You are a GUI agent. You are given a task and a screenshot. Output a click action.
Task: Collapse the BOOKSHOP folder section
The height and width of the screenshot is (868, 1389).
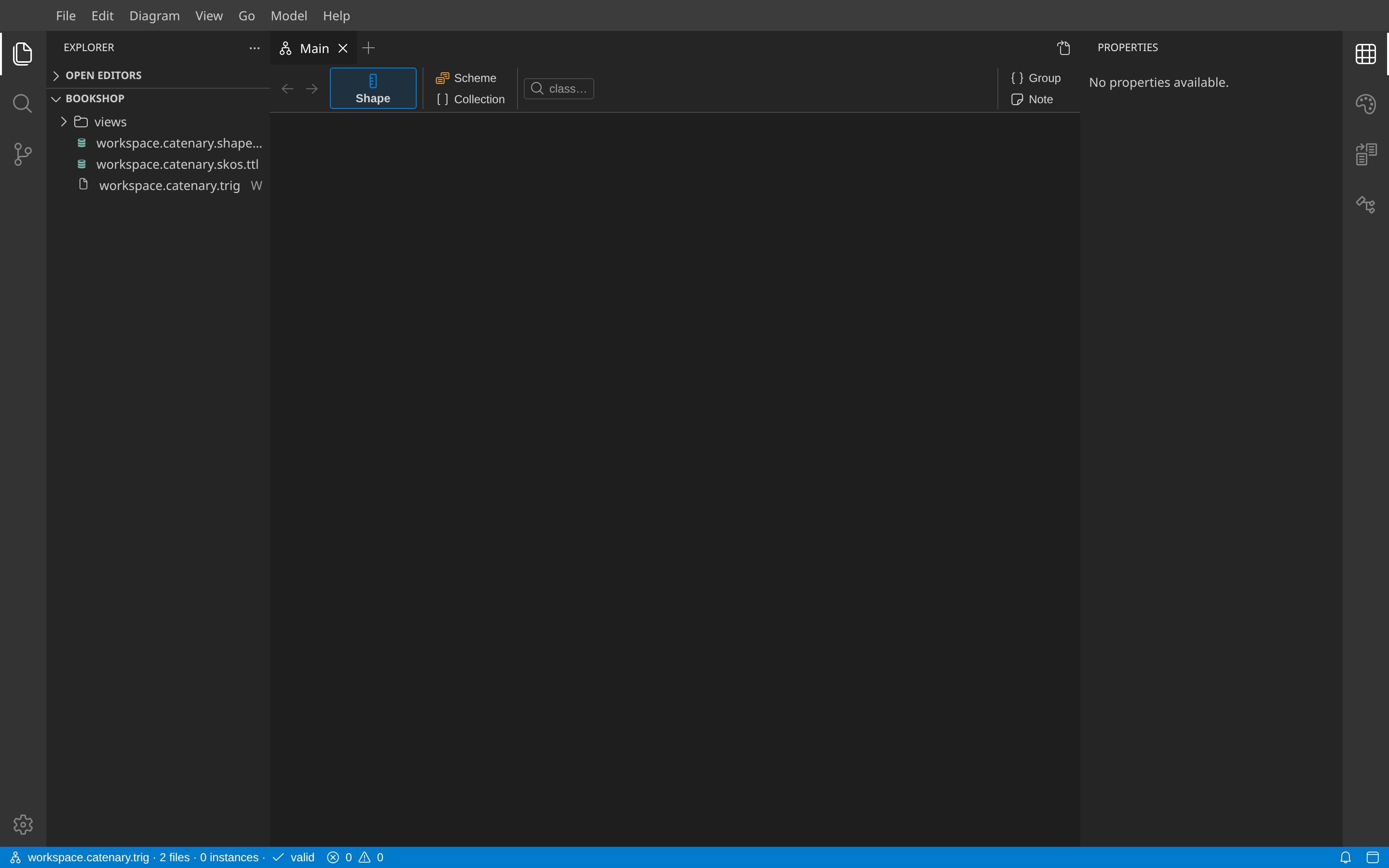click(x=158, y=99)
